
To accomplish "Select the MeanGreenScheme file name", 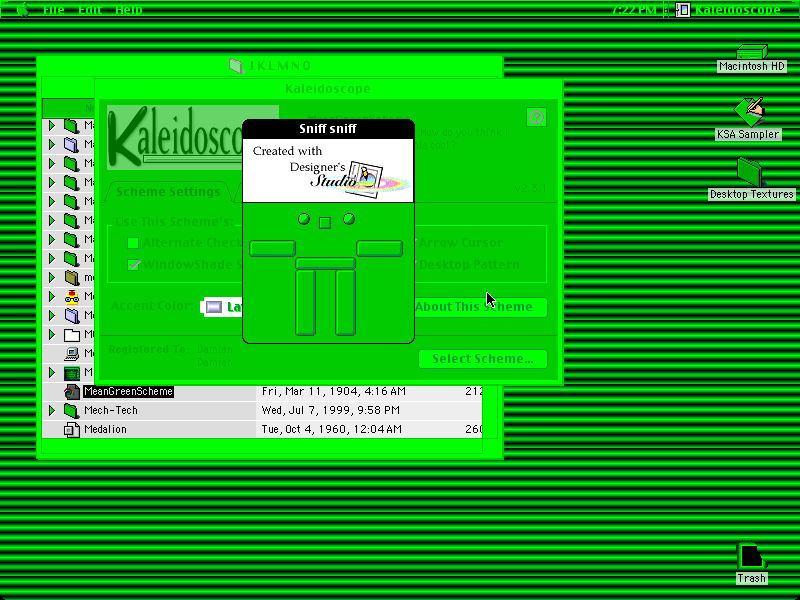I will [x=128, y=392].
